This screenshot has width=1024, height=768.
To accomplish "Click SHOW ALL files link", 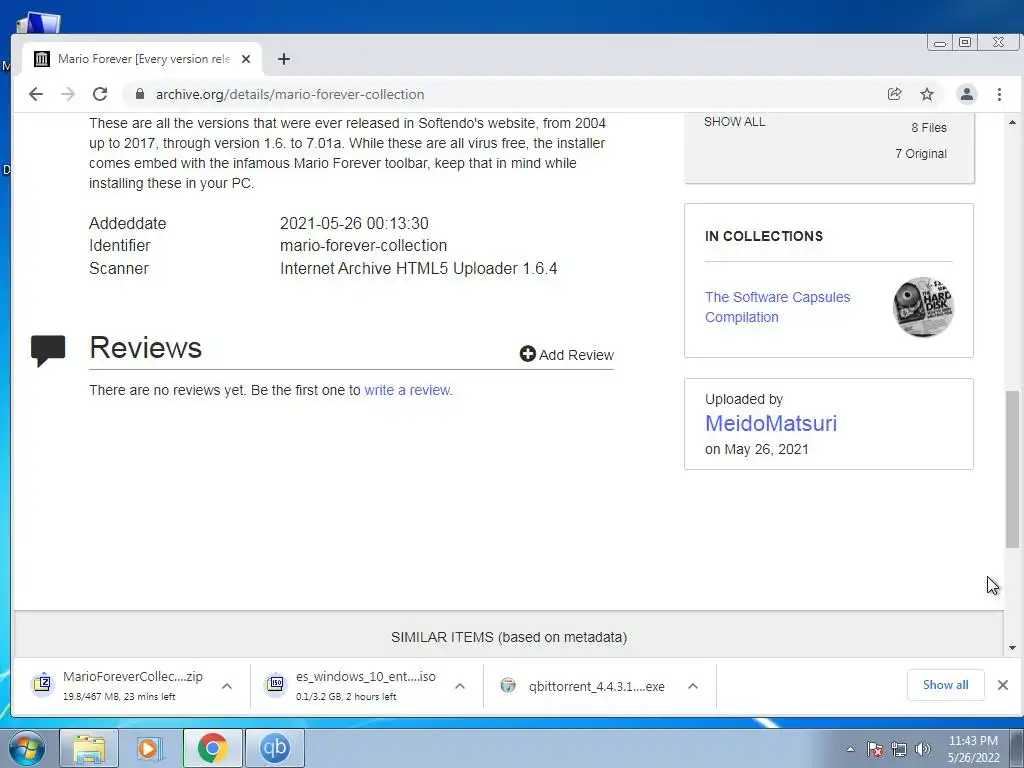I will pos(734,122).
